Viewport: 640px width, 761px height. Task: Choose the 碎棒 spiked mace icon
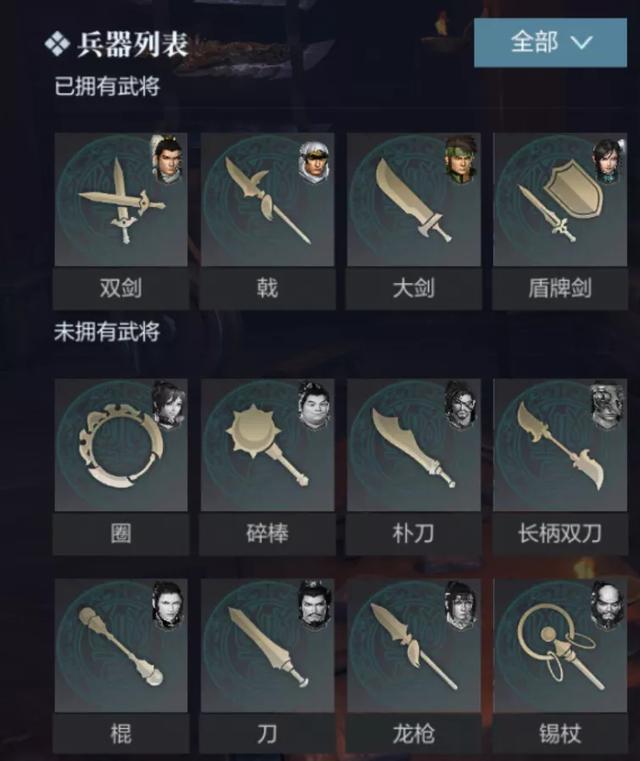(x=267, y=445)
